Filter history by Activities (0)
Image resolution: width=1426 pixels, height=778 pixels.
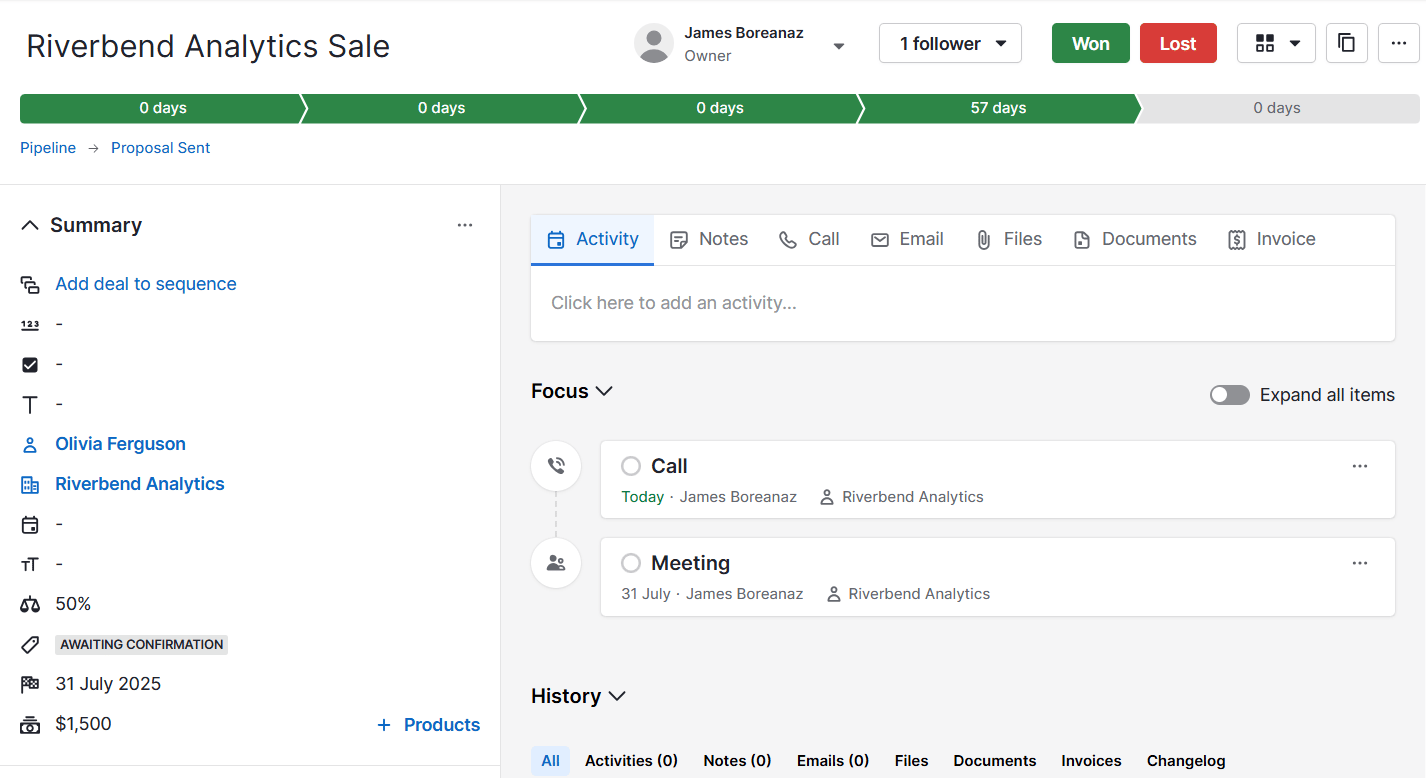[x=631, y=761]
